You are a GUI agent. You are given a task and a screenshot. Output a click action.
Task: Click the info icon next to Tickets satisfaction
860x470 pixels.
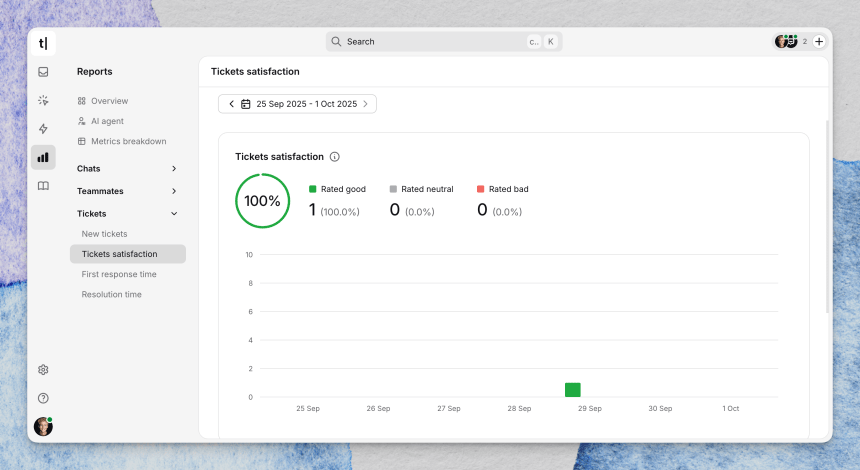point(335,157)
